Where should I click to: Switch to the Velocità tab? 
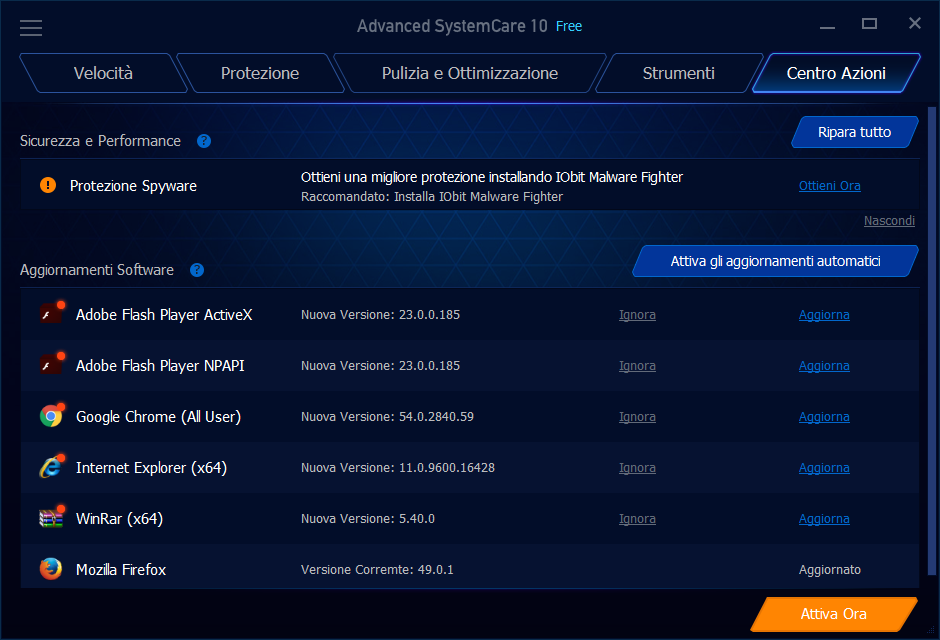coord(103,73)
